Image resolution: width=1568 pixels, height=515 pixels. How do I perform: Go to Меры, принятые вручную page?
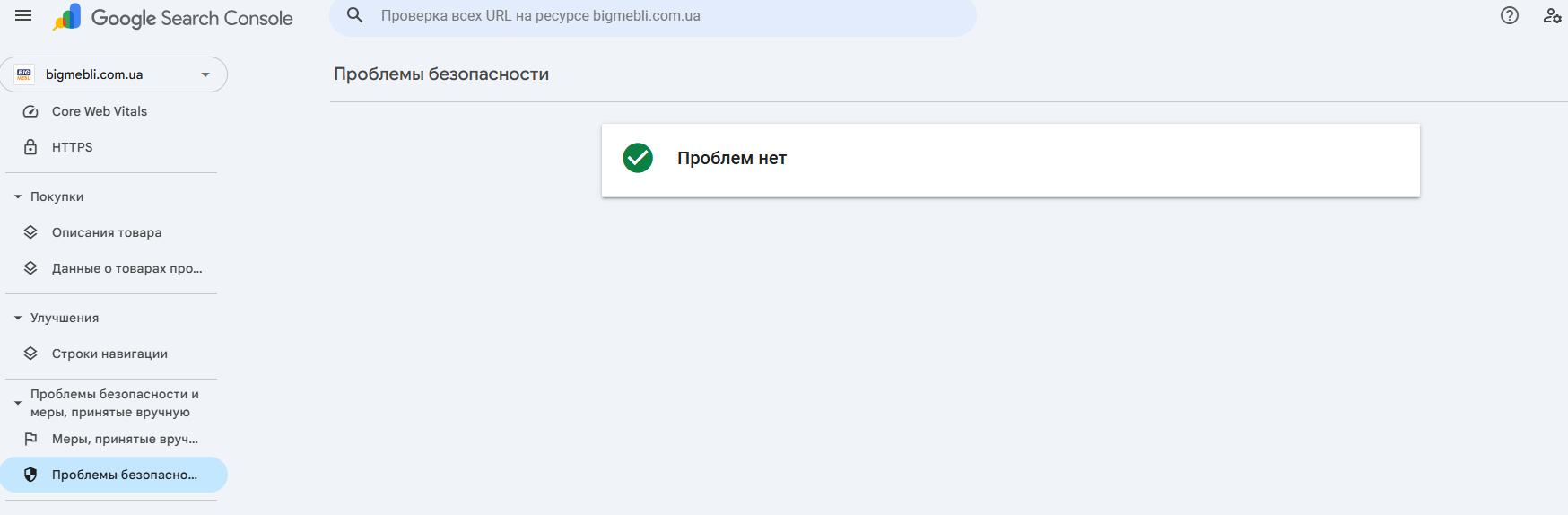click(x=125, y=439)
